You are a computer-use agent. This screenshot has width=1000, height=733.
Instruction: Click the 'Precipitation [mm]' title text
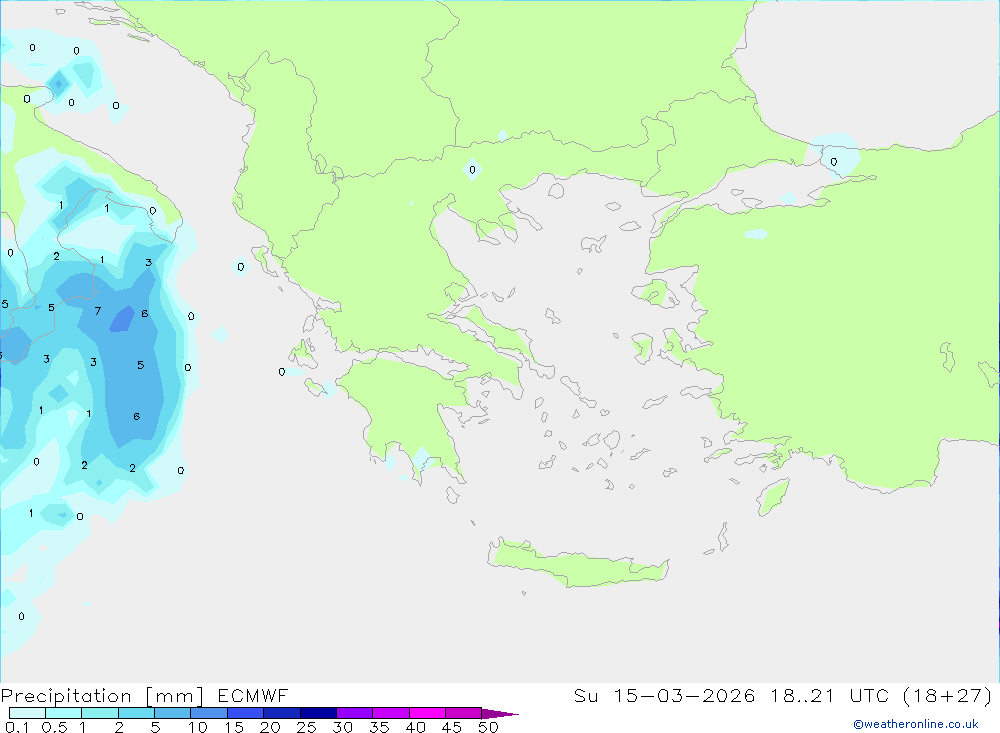tap(102, 695)
